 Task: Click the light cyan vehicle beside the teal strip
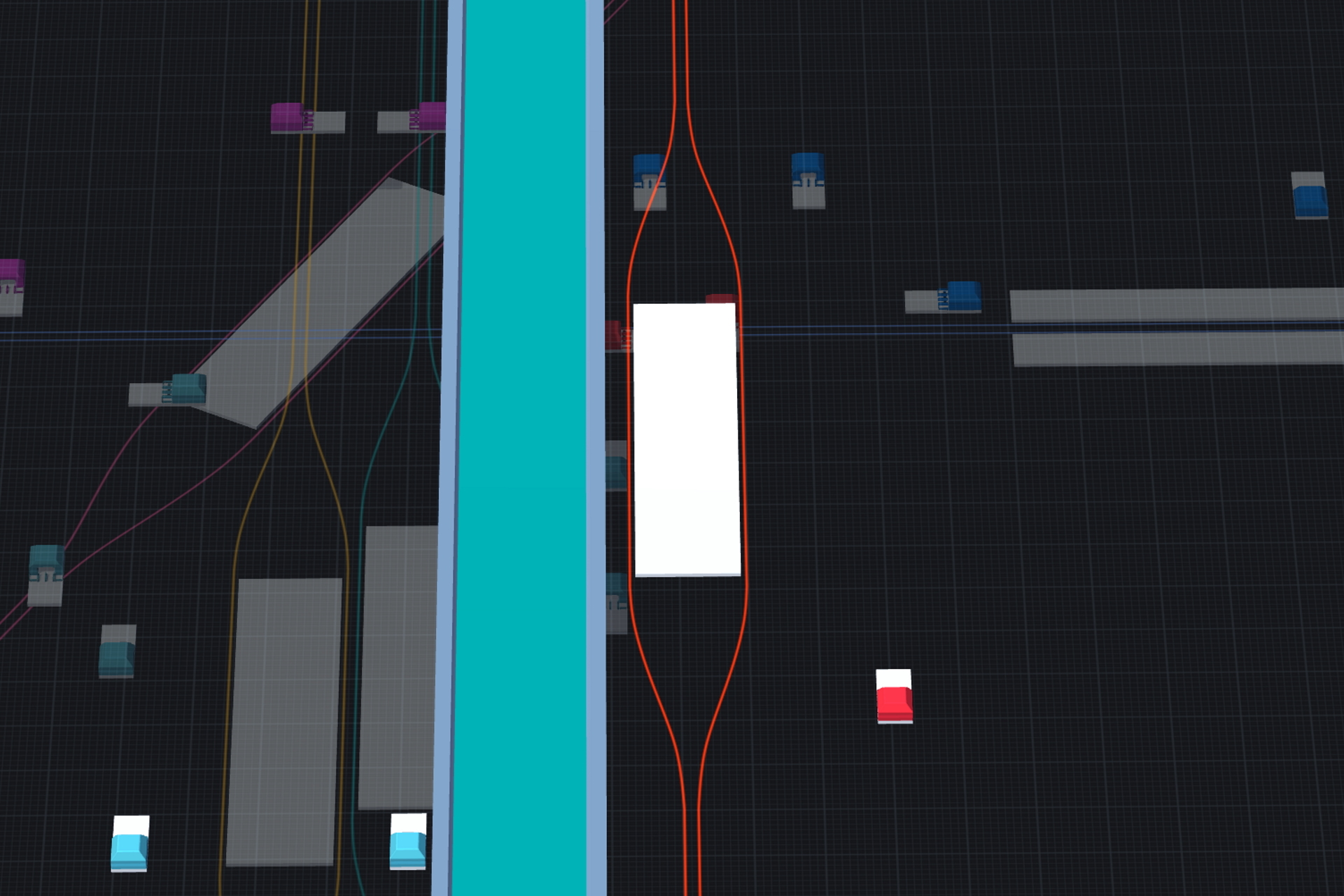[408, 847]
